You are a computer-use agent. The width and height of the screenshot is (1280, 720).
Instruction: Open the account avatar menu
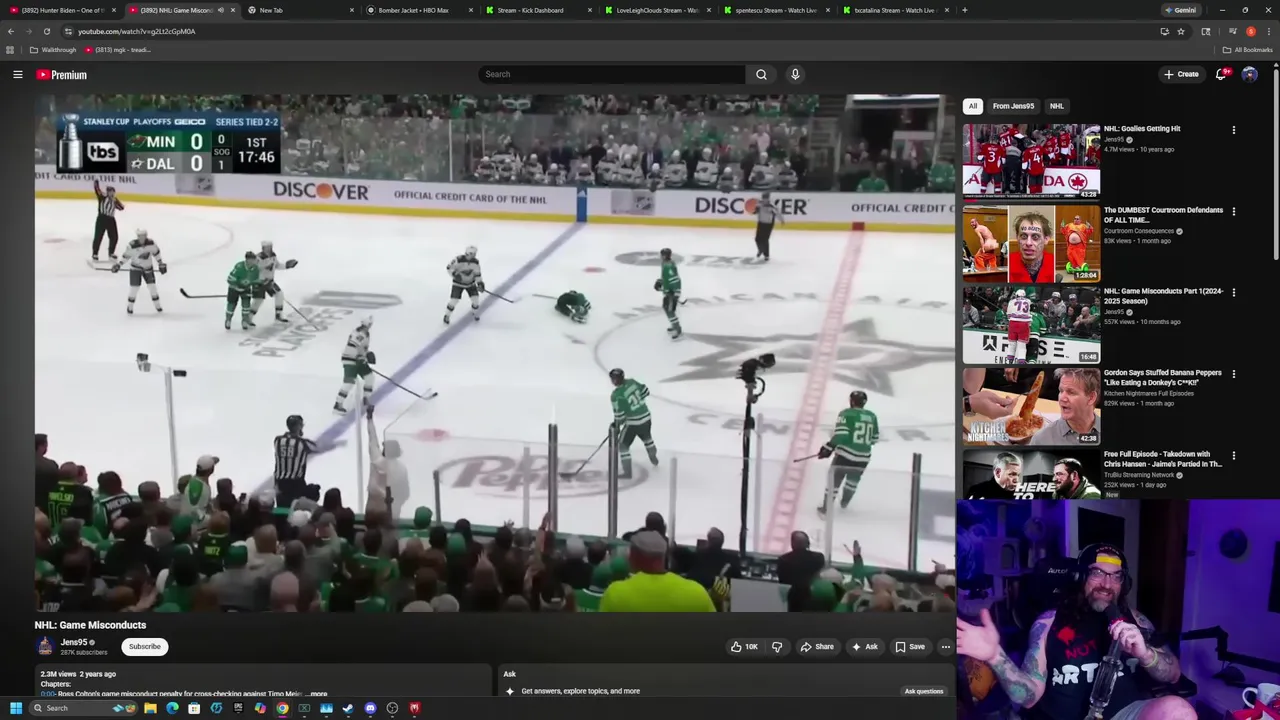(1249, 74)
